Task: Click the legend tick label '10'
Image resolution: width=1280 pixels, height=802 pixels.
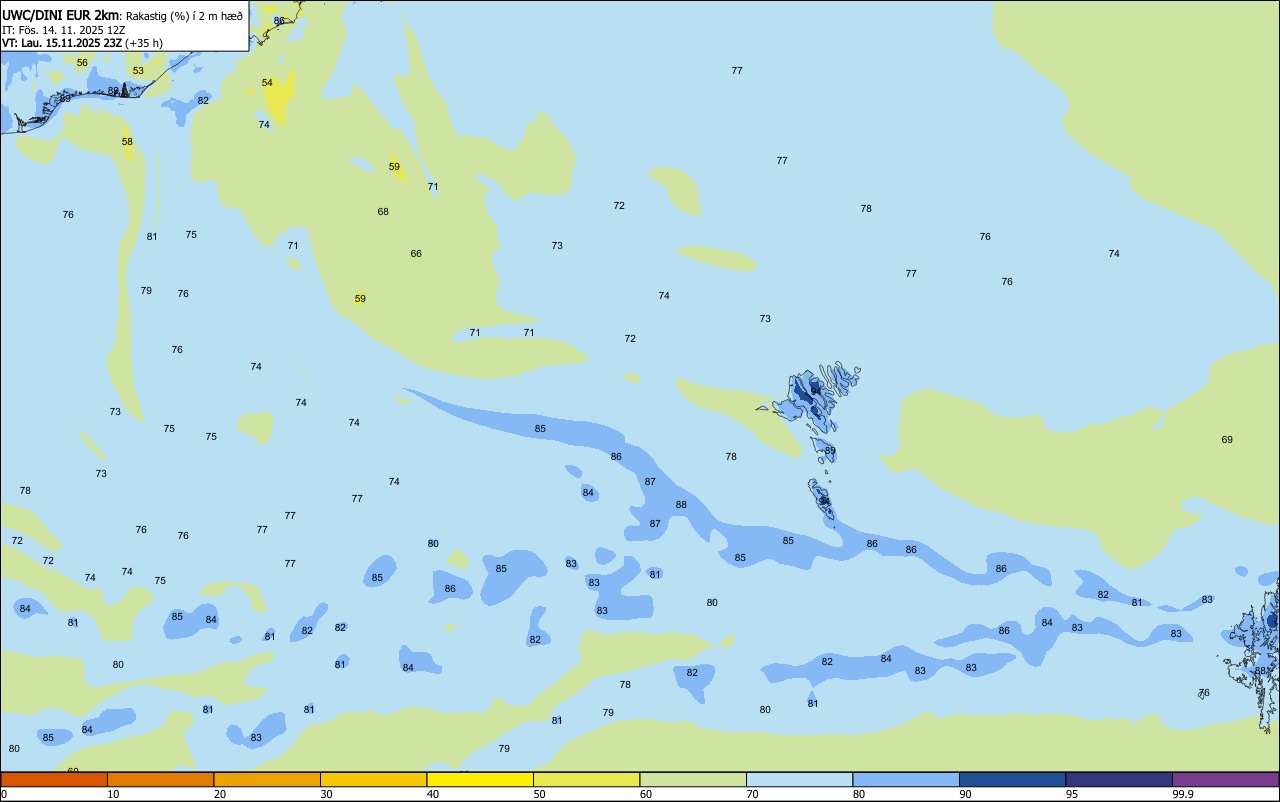Action: pyautogui.click(x=113, y=794)
